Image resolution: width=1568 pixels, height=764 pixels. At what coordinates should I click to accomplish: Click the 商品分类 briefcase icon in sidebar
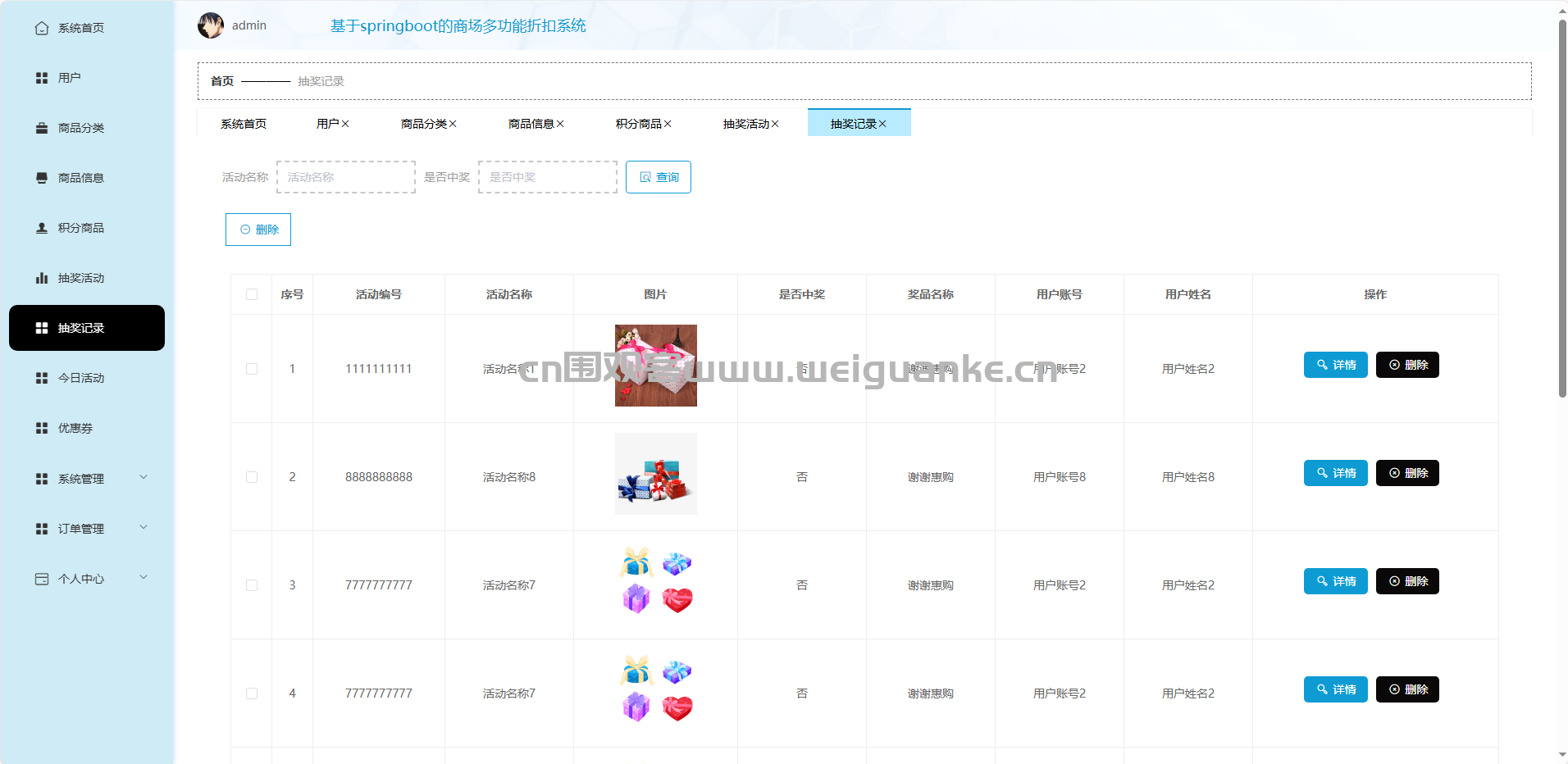42,128
